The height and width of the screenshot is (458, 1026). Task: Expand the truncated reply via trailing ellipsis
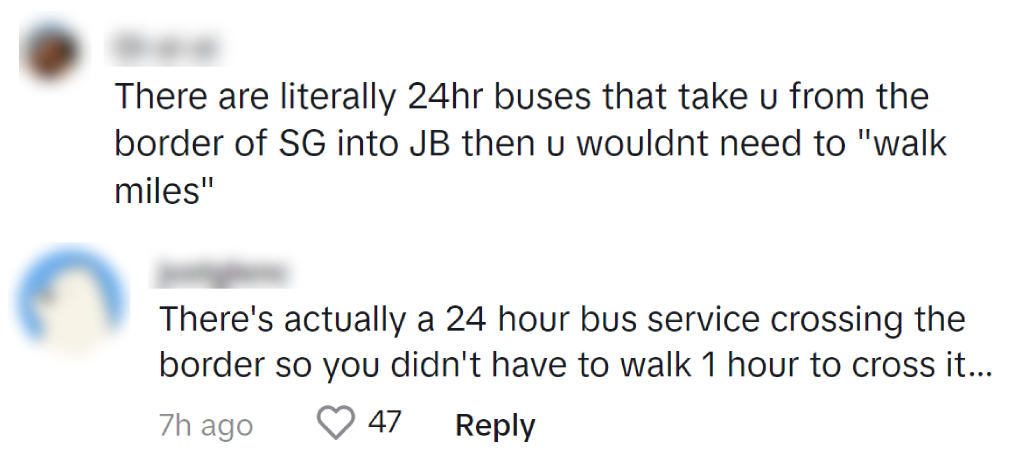[x=979, y=365]
